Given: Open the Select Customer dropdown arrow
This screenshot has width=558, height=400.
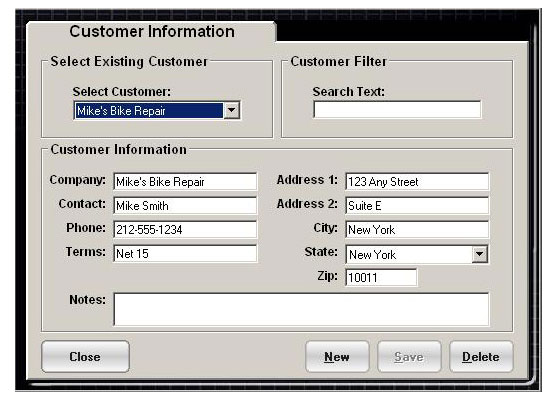Looking at the screenshot, I should (232, 110).
